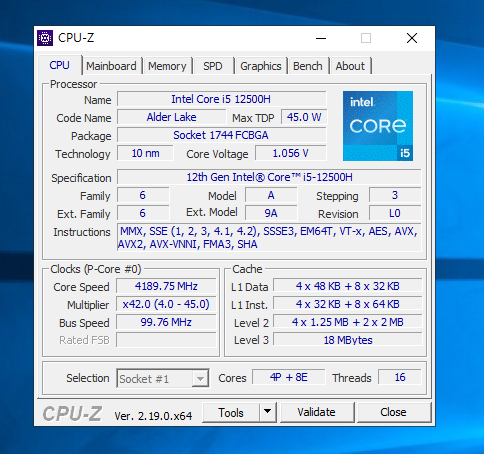Click the version text Ver. 2.19.0.x64
The image size is (484, 454).
pyautogui.click(x=153, y=416)
